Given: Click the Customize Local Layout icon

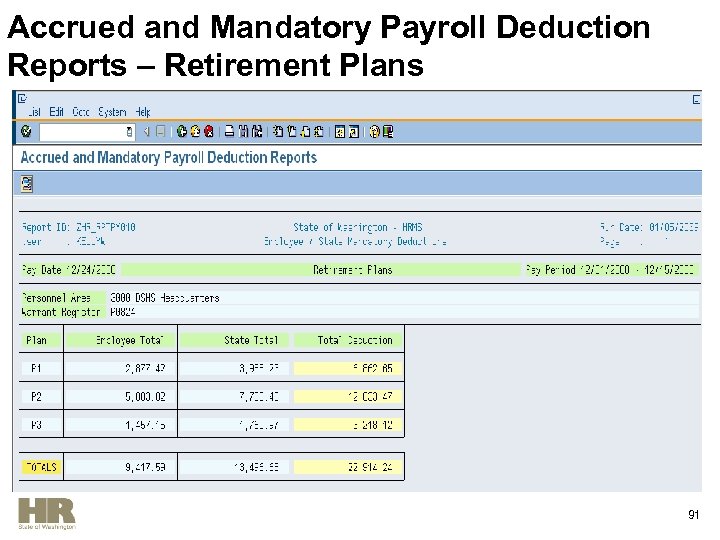Looking at the screenshot, I should point(388,132).
